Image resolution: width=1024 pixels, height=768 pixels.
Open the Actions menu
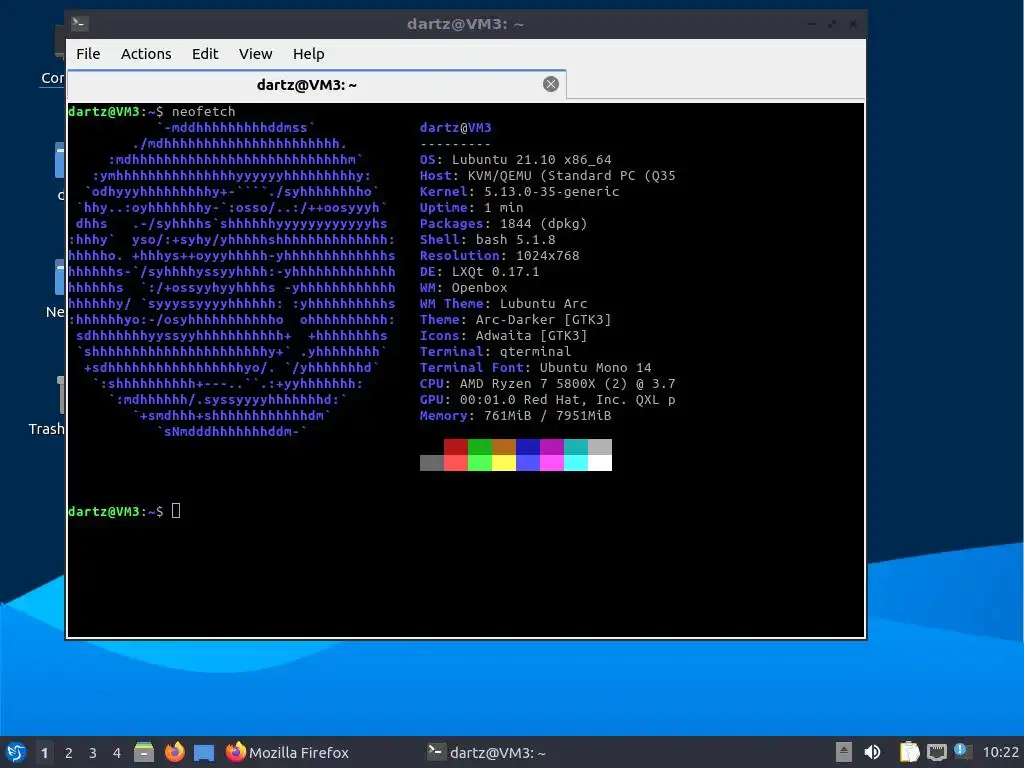click(146, 54)
